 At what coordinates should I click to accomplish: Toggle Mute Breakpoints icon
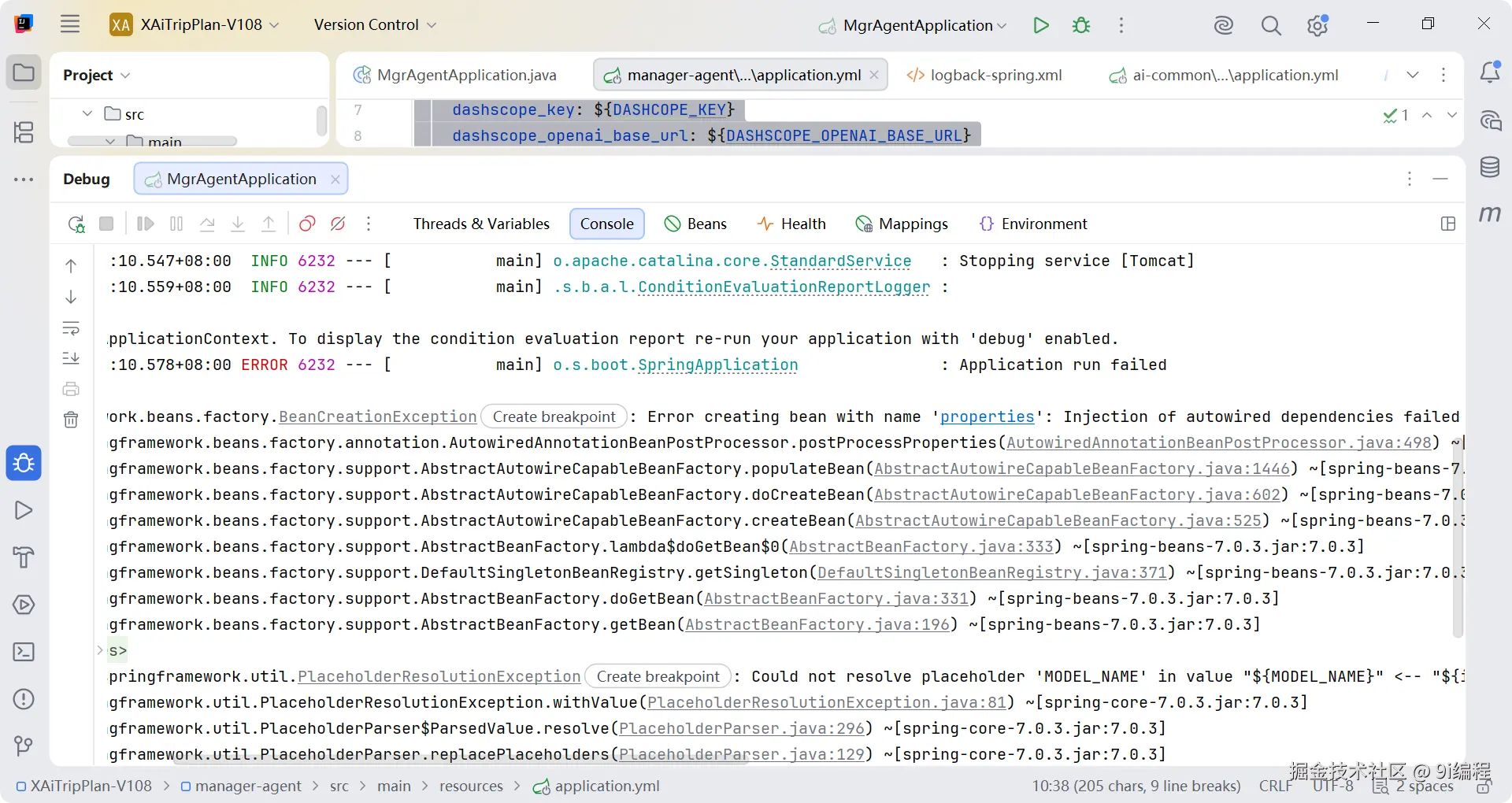(338, 224)
